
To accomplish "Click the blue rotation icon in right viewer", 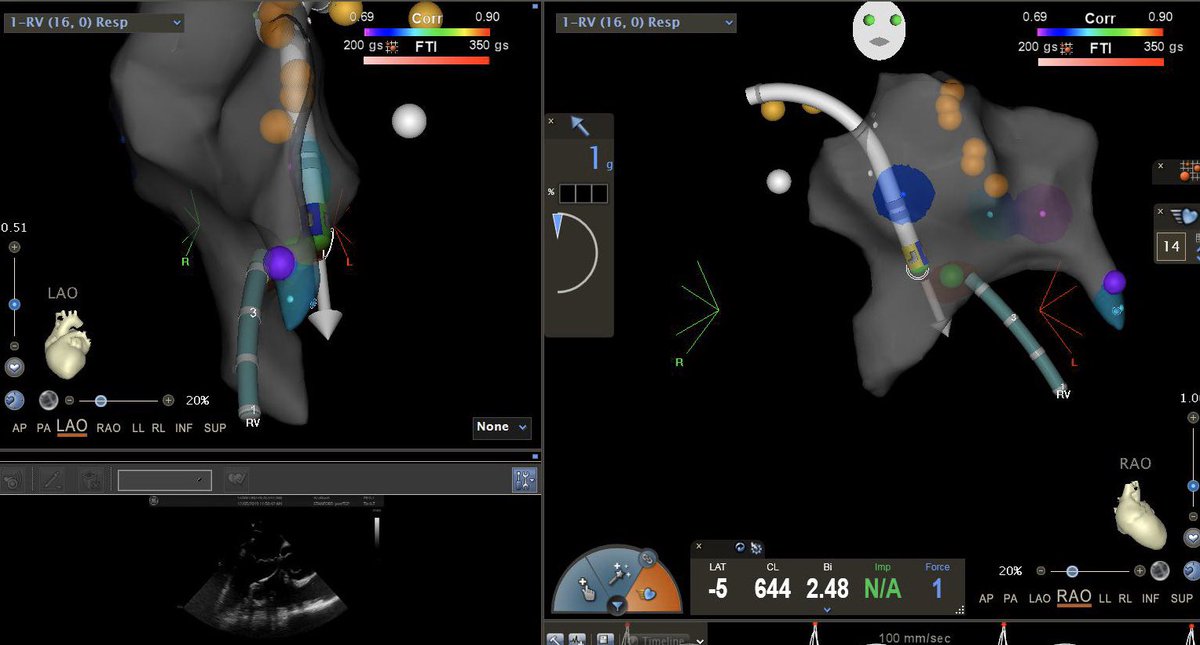I will (1190, 570).
